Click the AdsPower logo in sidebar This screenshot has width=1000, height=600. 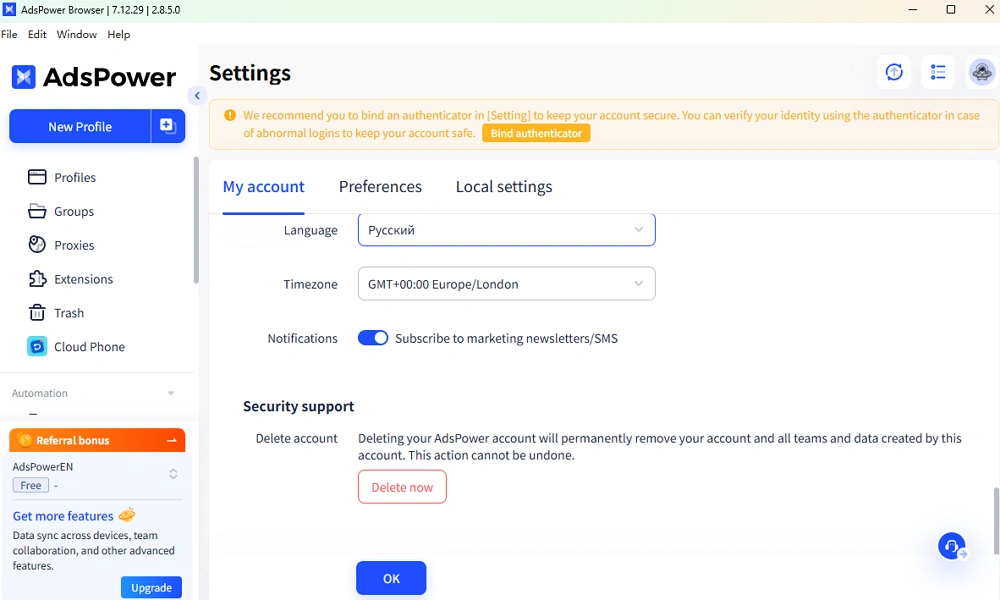[x=93, y=77]
